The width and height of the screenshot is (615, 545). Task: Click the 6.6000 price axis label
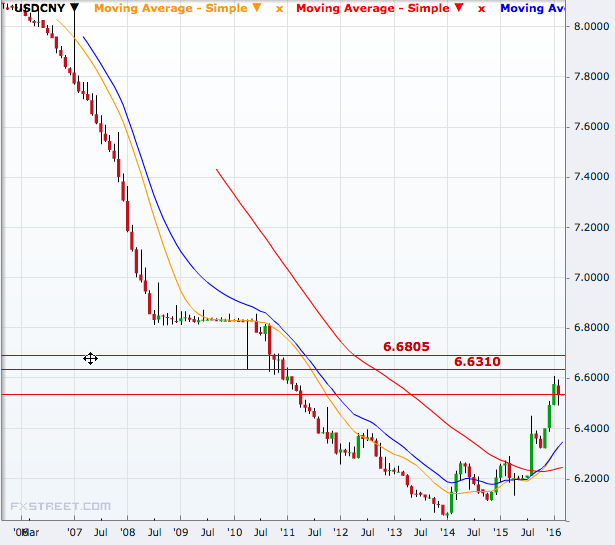pos(591,378)
